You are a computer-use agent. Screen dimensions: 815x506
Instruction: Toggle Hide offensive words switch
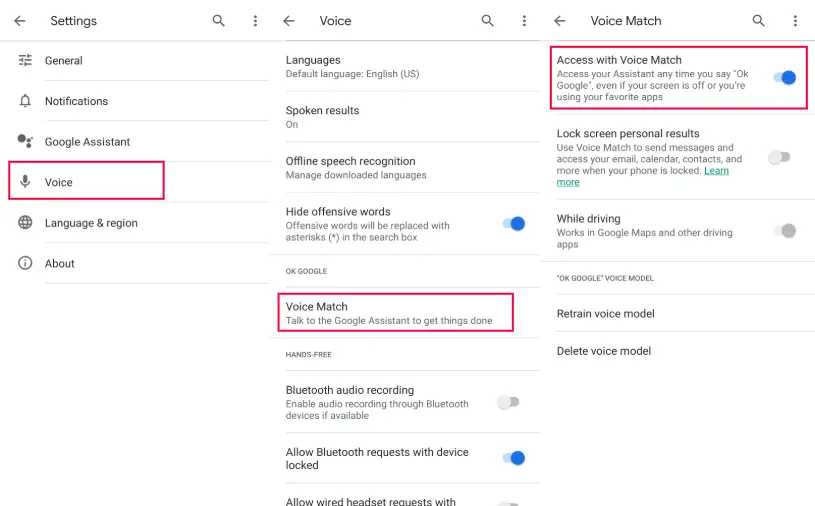[514, 224]
